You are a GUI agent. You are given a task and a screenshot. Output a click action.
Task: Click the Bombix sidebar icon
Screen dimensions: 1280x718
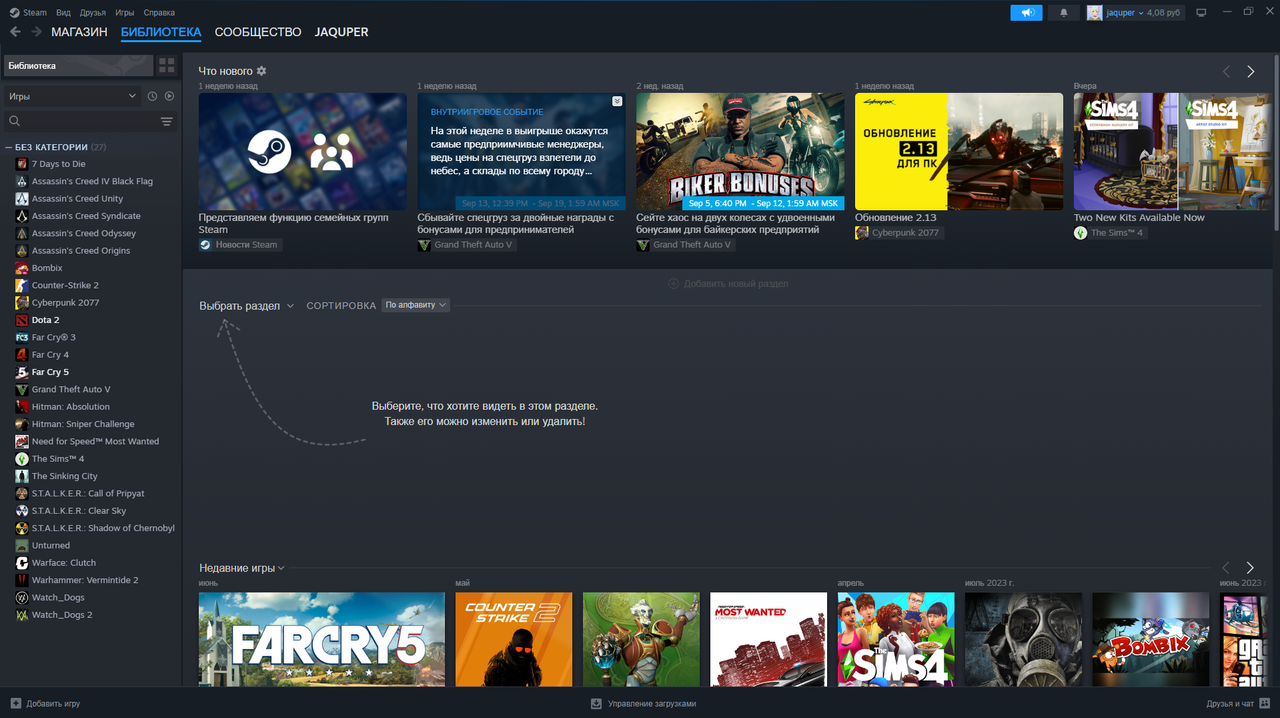22,268
